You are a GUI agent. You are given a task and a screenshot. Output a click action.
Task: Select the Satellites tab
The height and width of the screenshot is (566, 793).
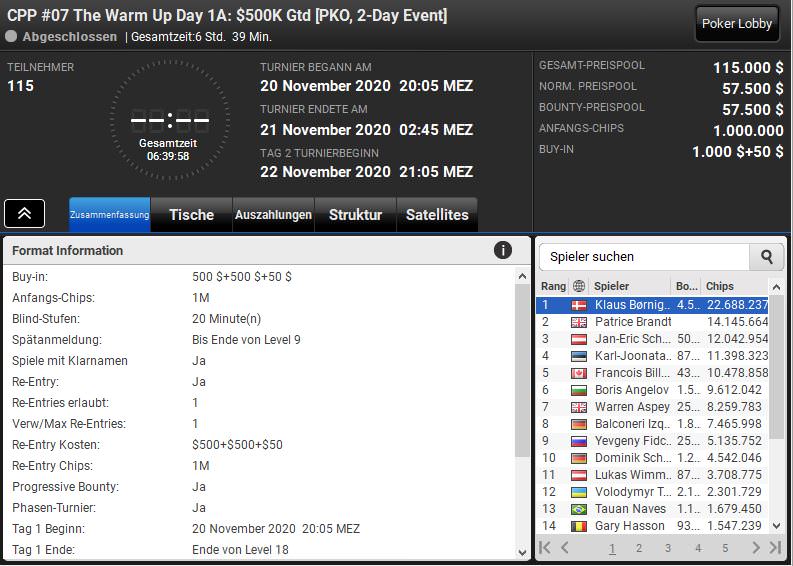tap(437, 214)
